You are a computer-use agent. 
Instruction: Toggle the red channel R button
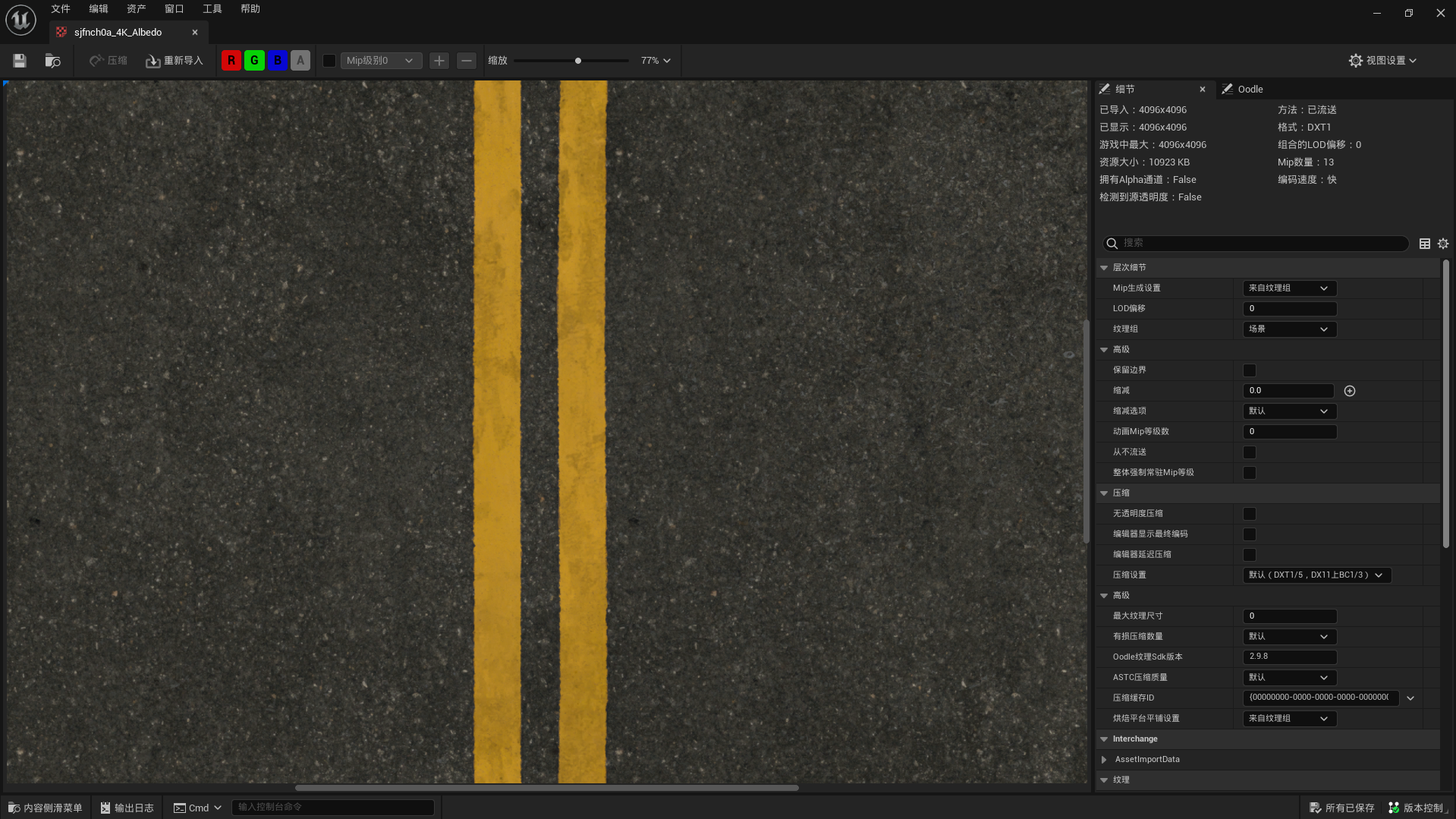pos(231,61)
